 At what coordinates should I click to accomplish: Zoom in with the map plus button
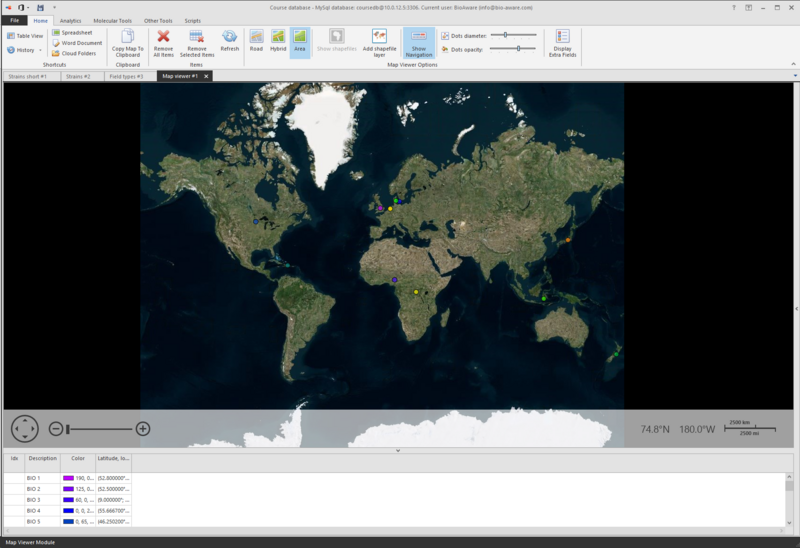[143, 429]
